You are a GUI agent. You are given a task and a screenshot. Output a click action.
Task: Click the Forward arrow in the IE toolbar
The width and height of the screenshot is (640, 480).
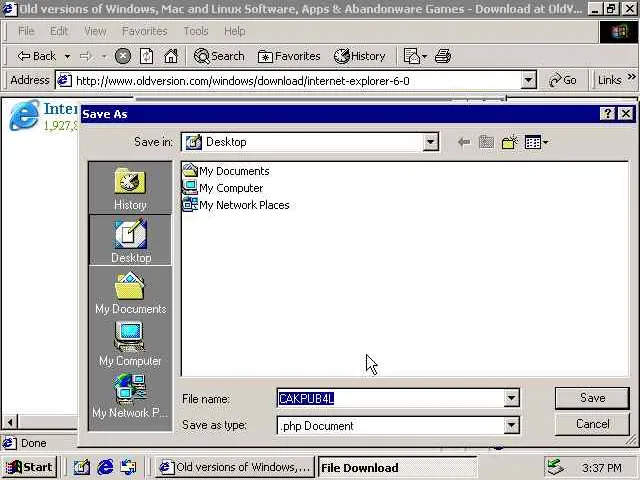(85, 56)
